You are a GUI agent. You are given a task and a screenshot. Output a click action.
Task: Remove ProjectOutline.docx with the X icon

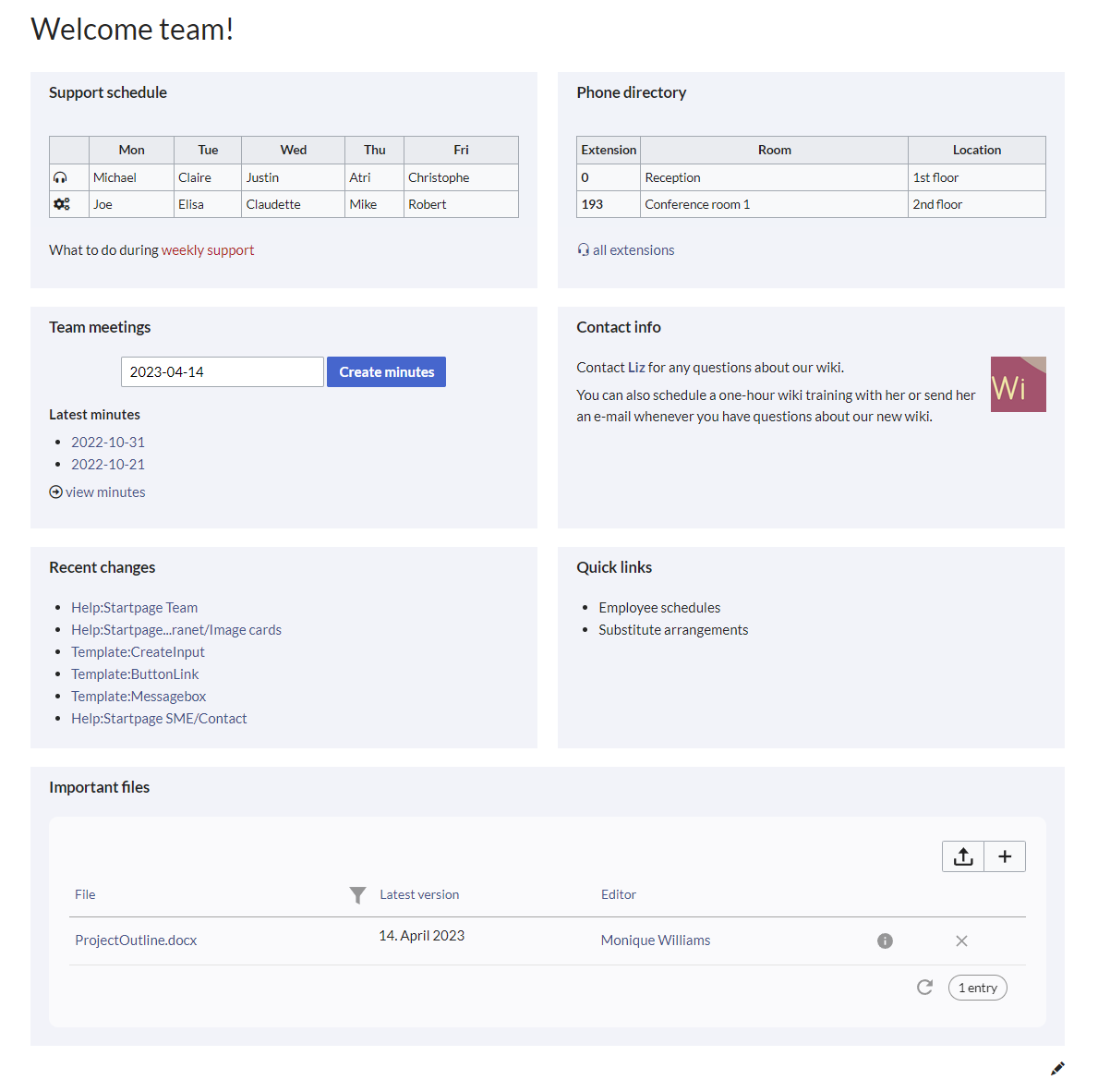(x=961, y=940)
